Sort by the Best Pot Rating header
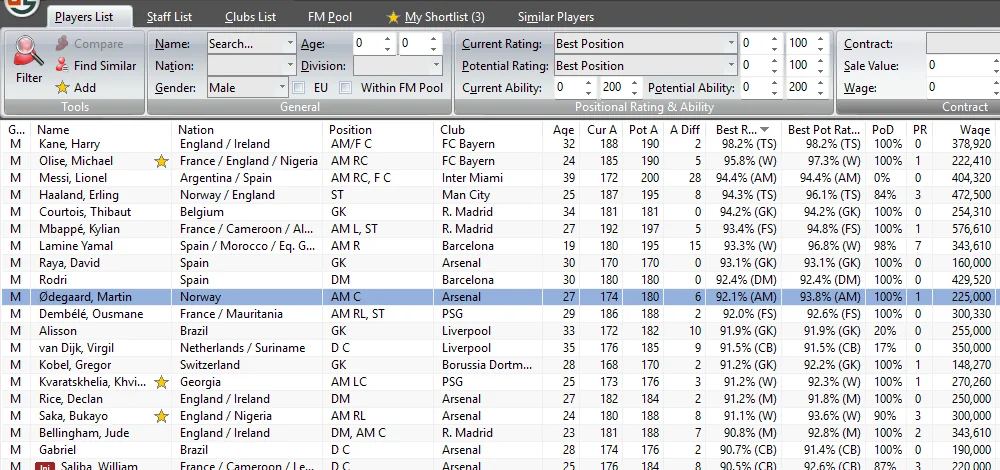1000x470 pixels. (824, 129)
